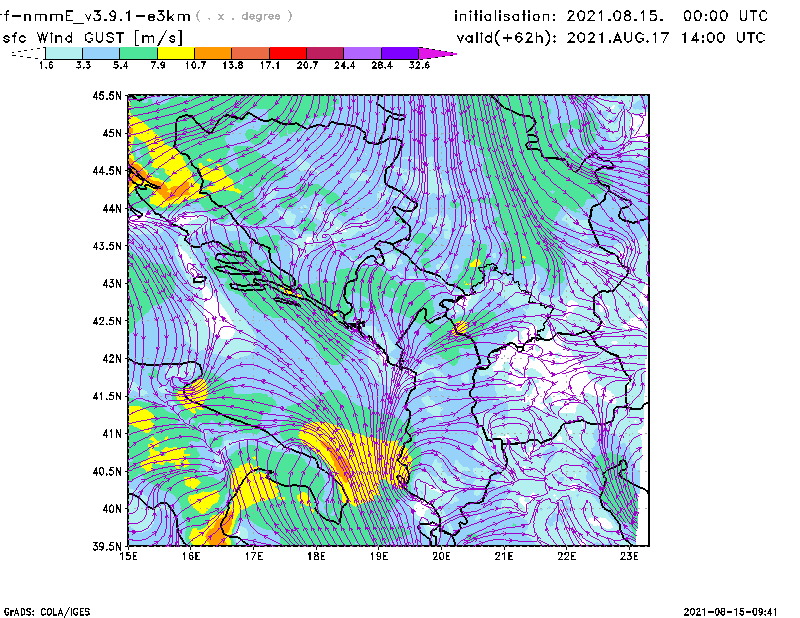Image resolution: width=800 pixels, height=618 pixels.
Task: Click the grayed '( . x . degree )' text
Action: 244,16
